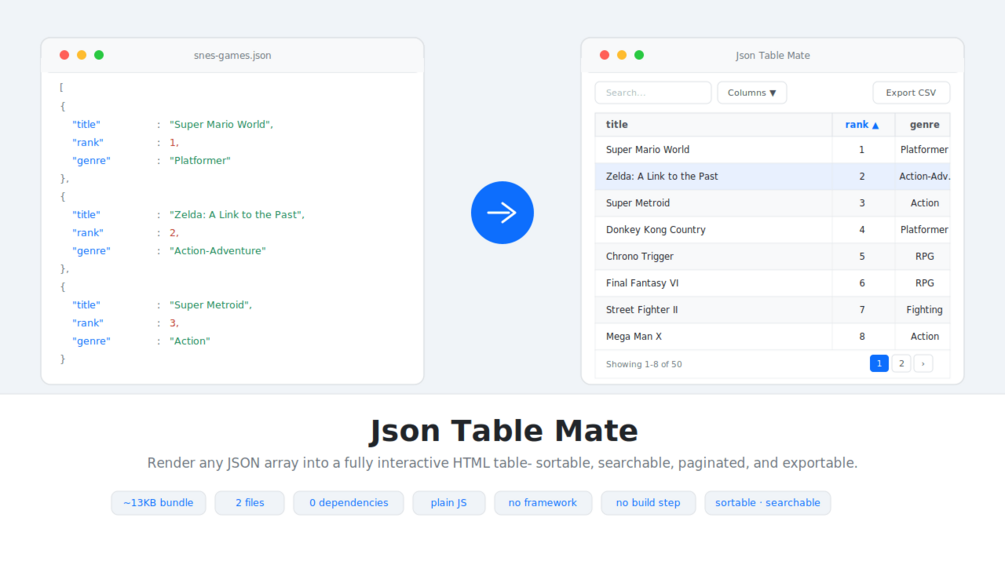Click the plain JS tag

click(x=449, y=503)
